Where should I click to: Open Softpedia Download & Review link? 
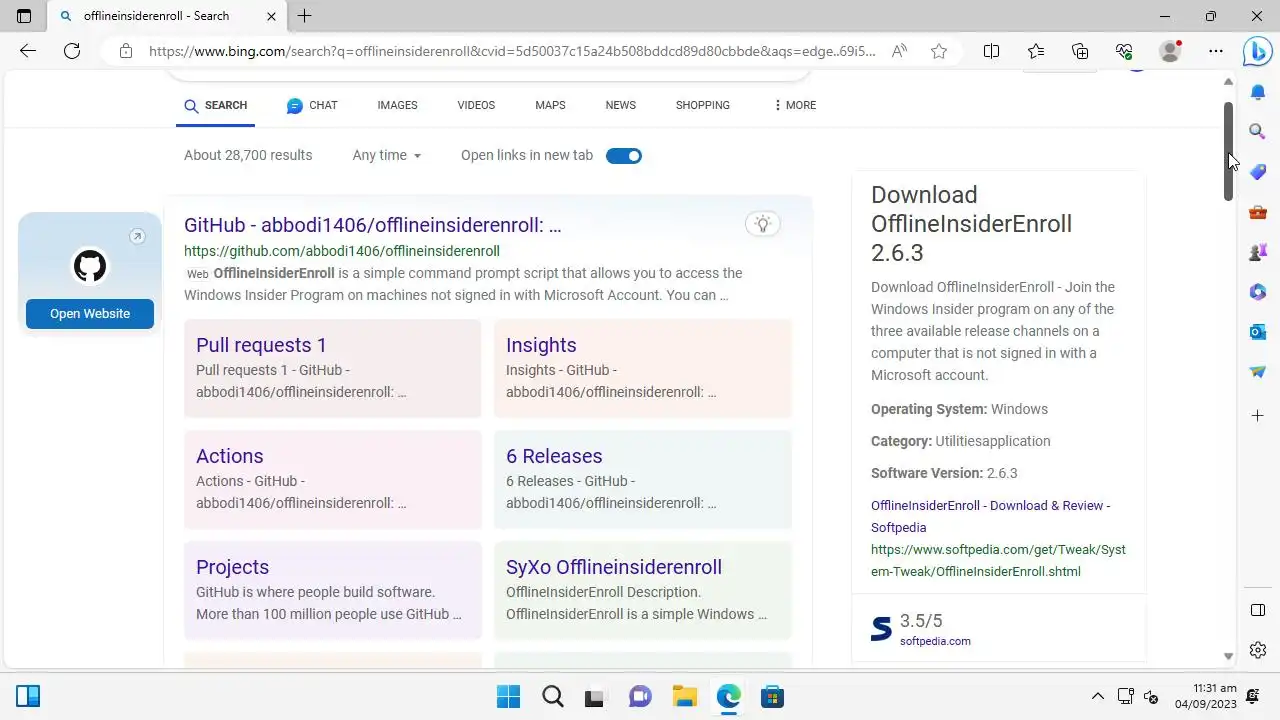pyautogui.click(x=990, y=516)
